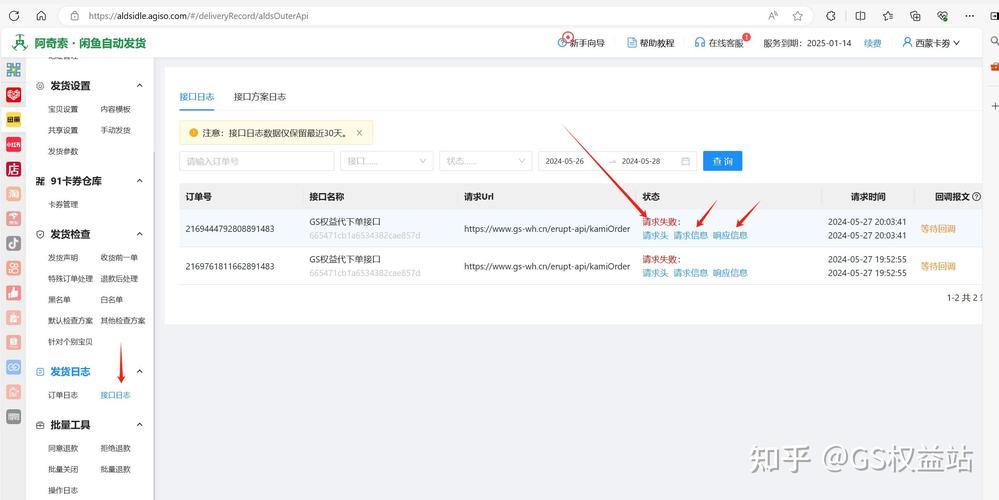Open browser settings and more menu
The height and width of the screenshot is (500, 999).
pyautogui.click(x=970, y=16)
